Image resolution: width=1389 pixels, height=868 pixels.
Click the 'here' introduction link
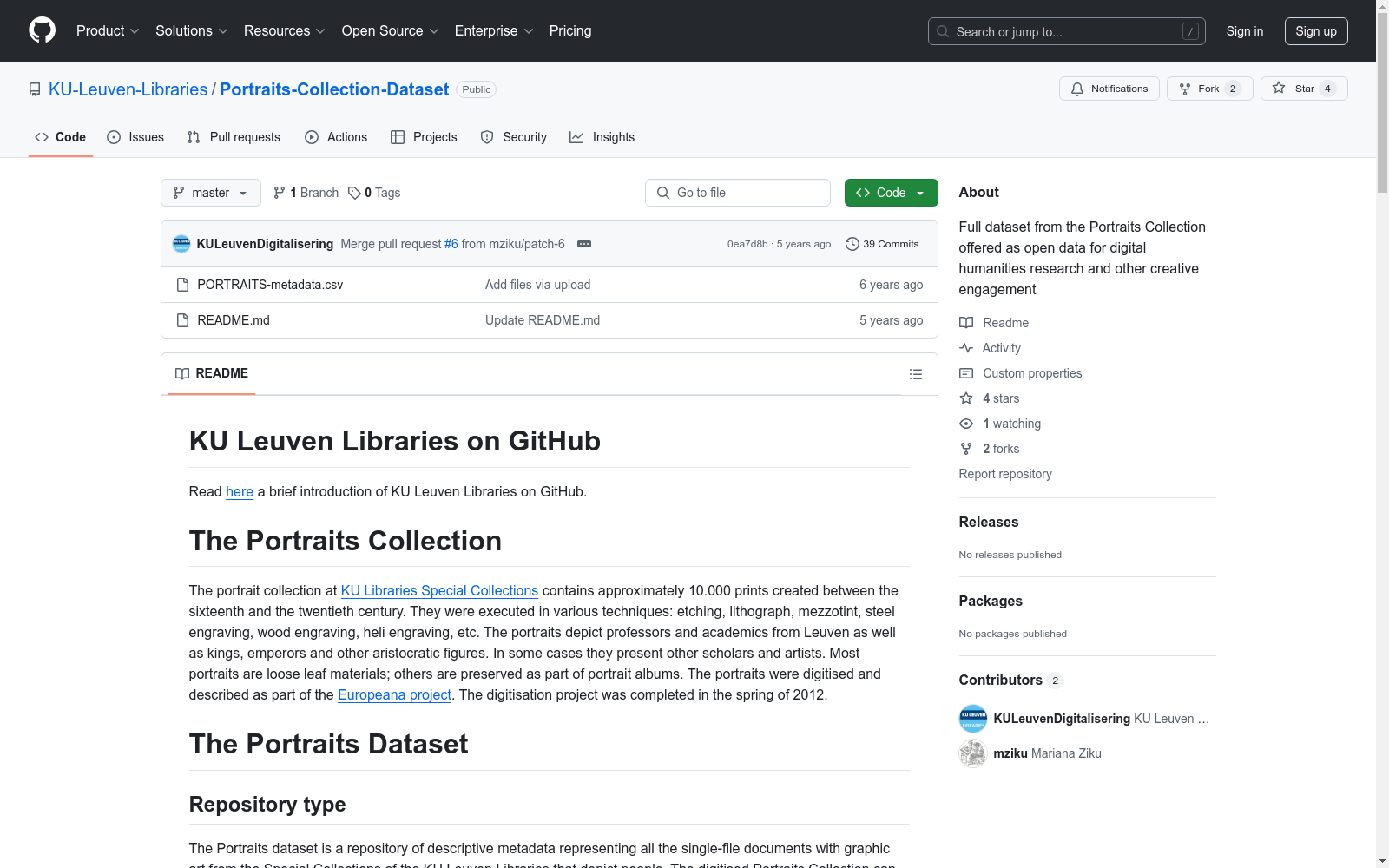pyautogui.click(x=240, y=491)
